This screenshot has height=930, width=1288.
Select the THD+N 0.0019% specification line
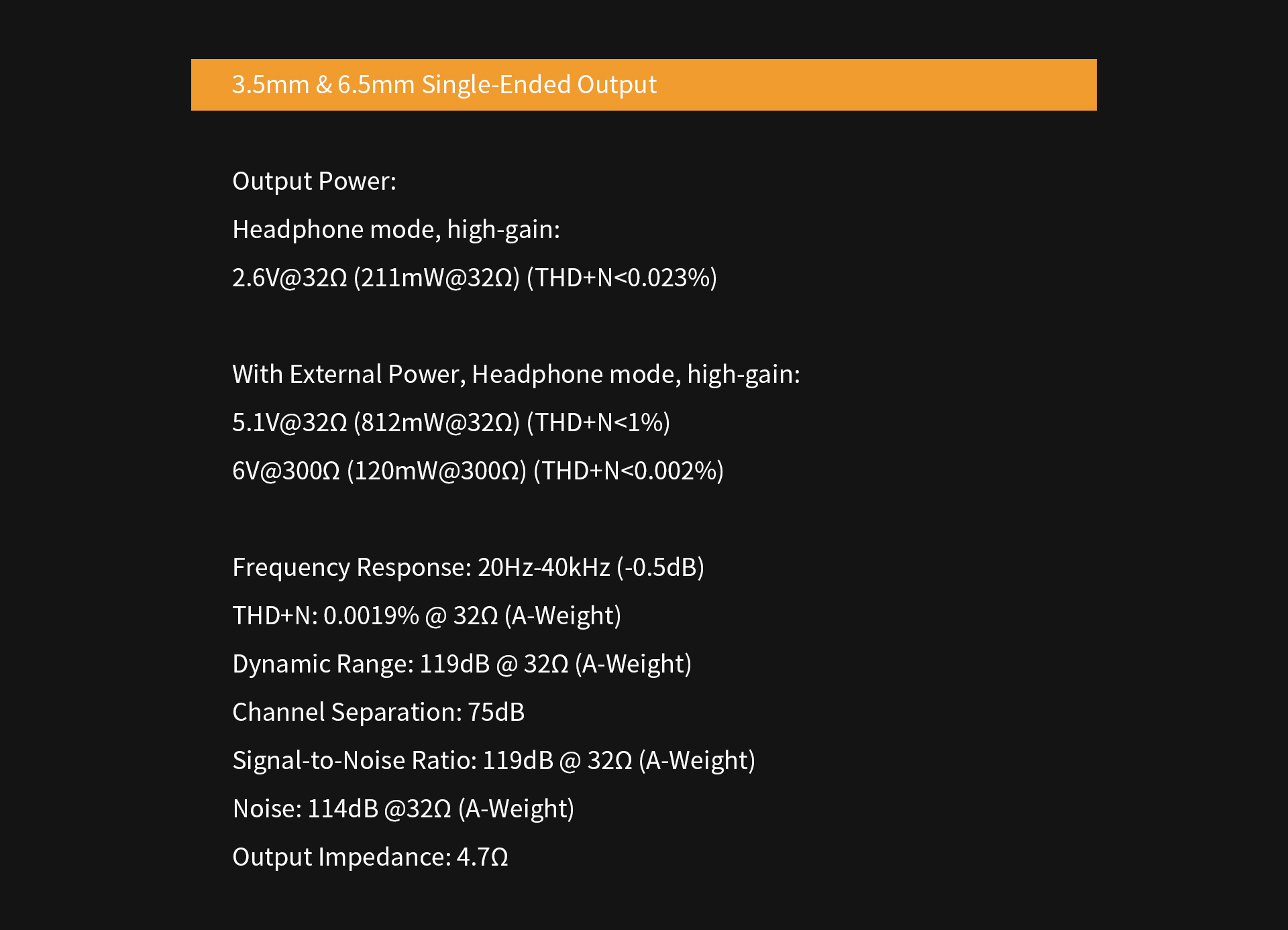tap(427, 616)
